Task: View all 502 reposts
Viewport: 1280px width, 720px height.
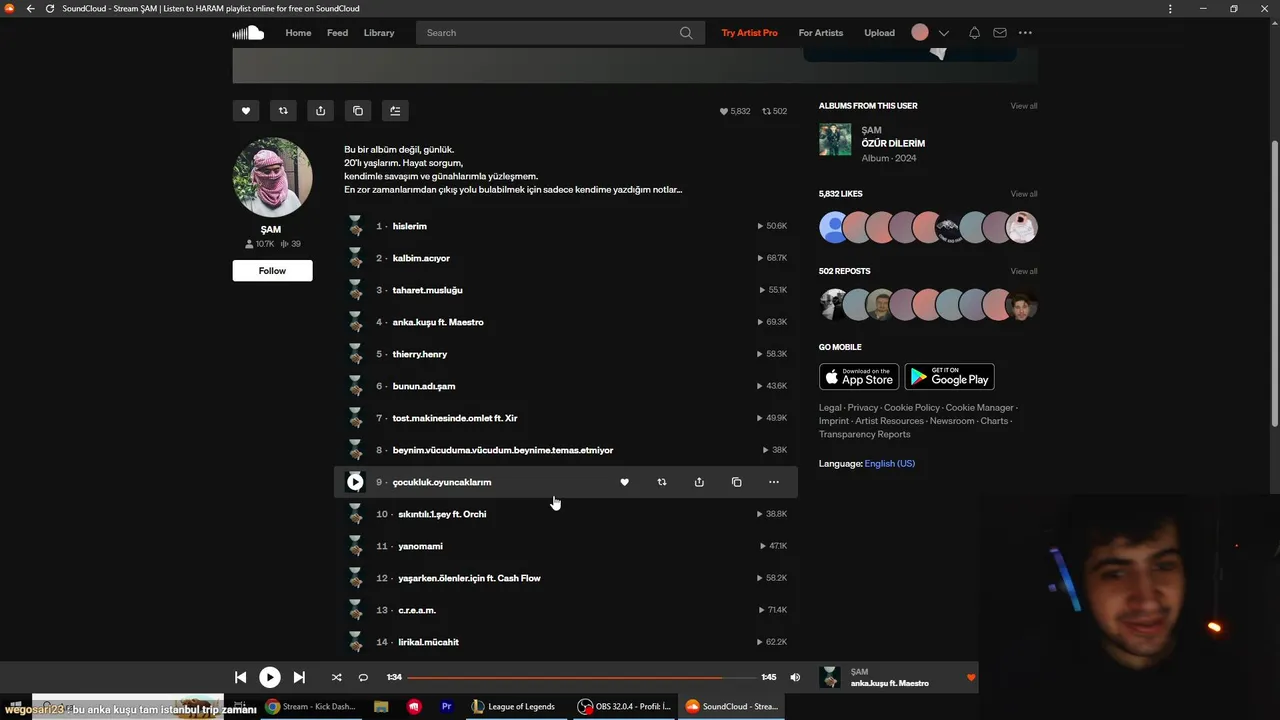Action: point(1024,271)
